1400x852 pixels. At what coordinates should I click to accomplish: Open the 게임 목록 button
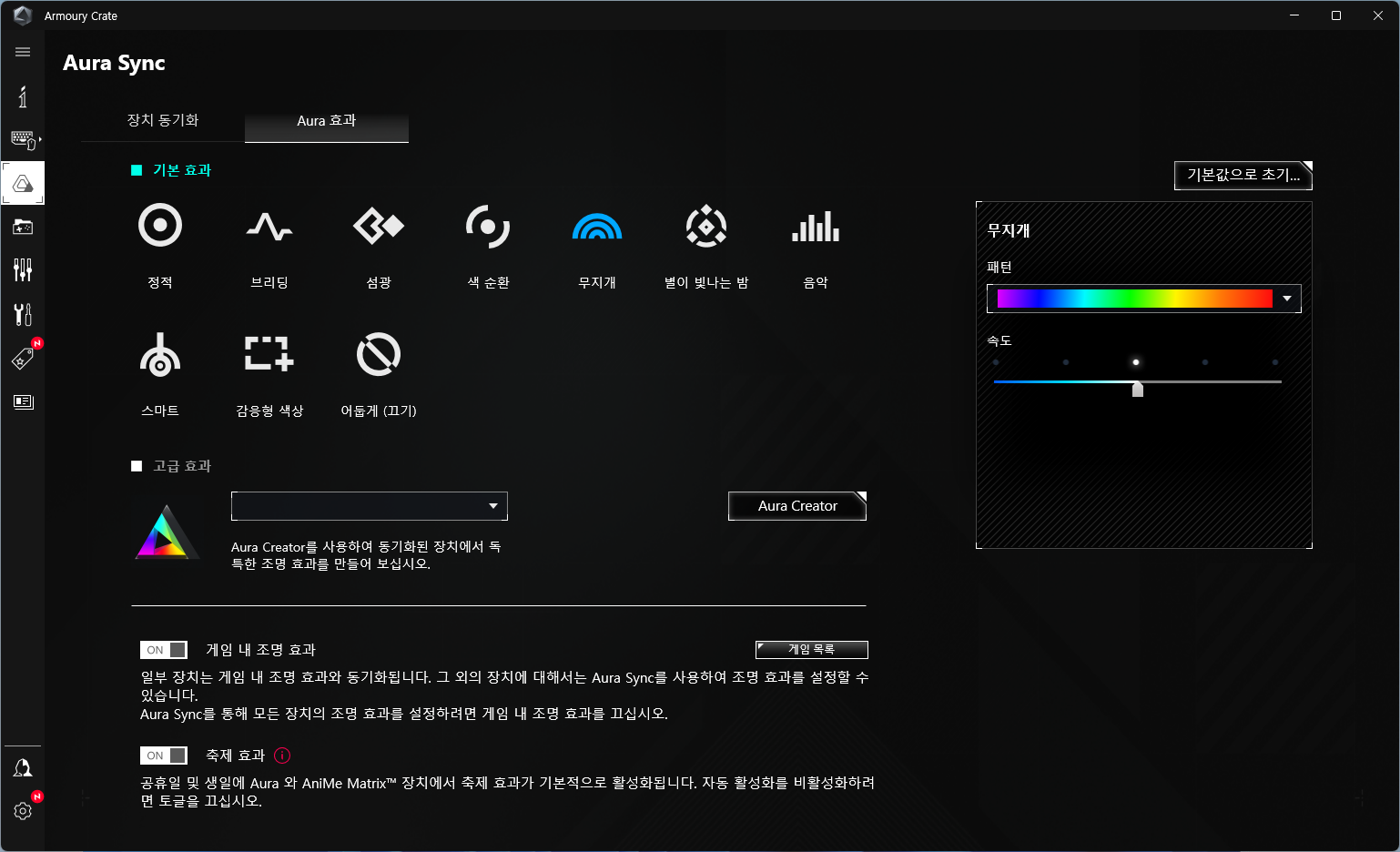[812, 649]
